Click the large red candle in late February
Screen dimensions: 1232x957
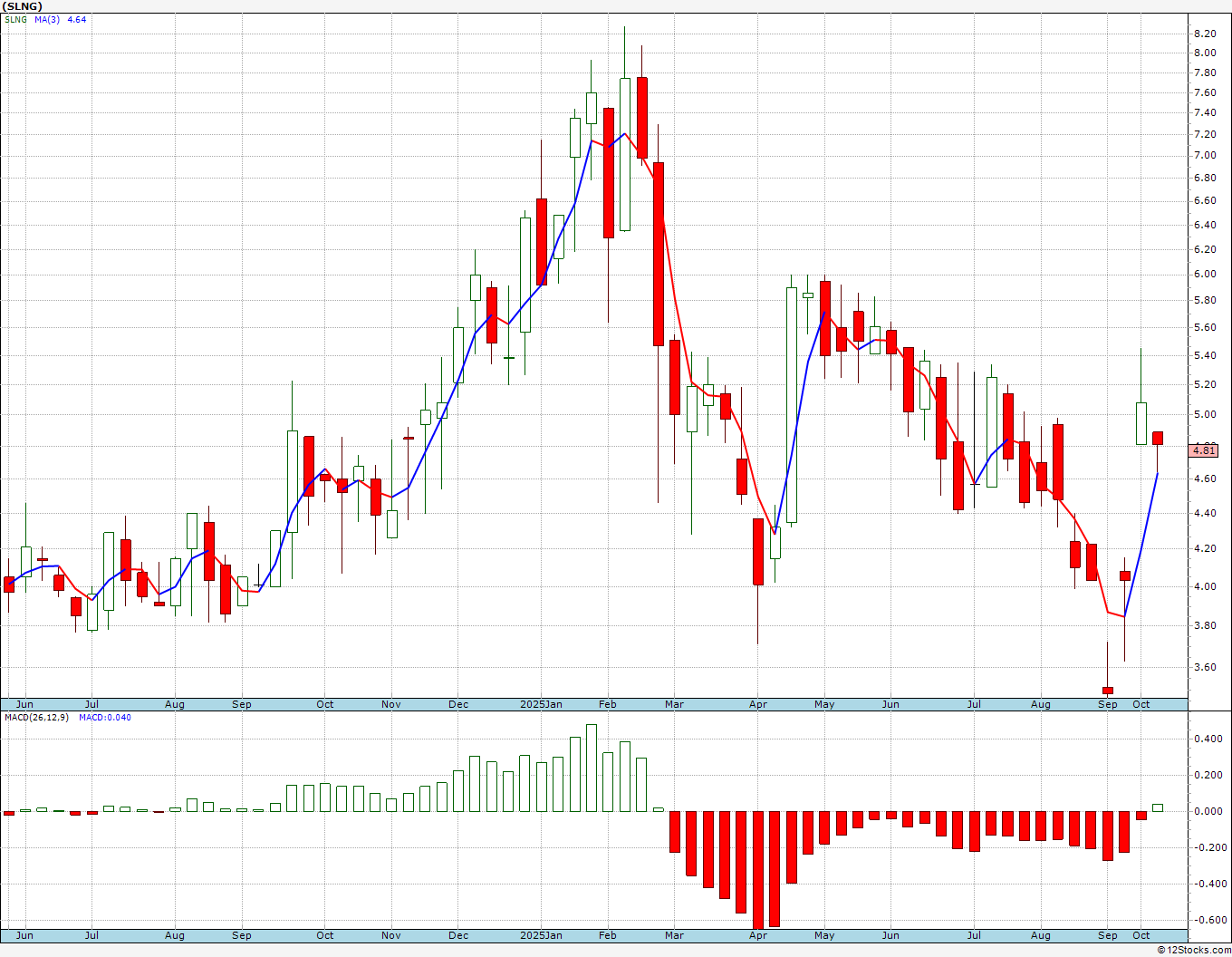tap(659, 254)
